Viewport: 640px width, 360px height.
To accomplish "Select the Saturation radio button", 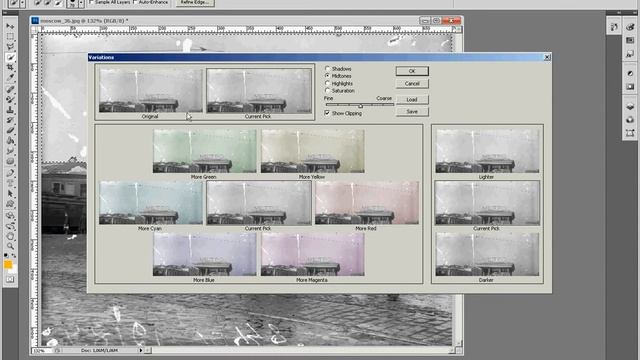I will (327, 91).
